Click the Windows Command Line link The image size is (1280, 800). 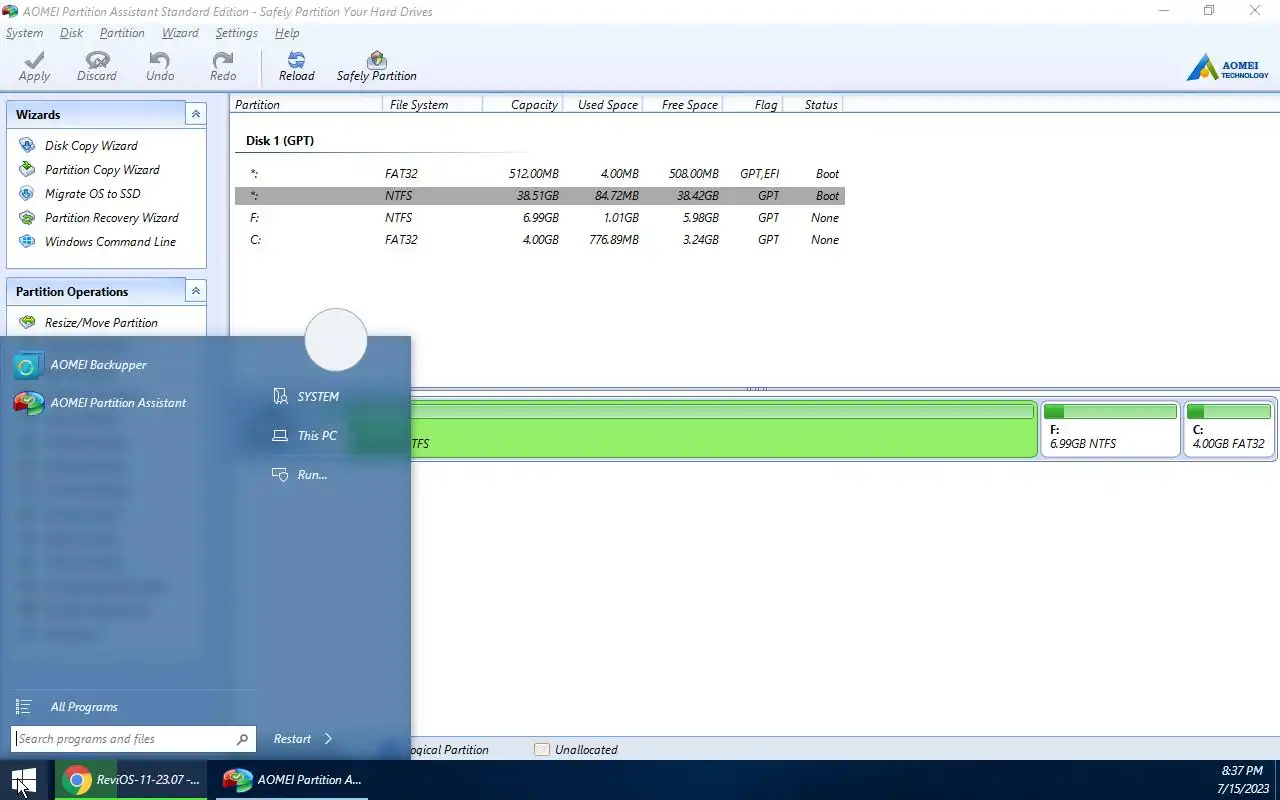pyautogui.click(x=110, y=242)
